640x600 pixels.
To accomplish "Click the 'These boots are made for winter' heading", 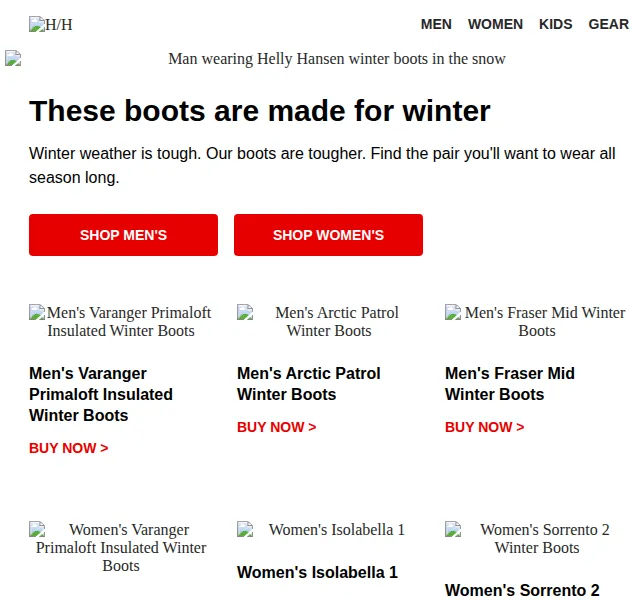I will (260, 111).
